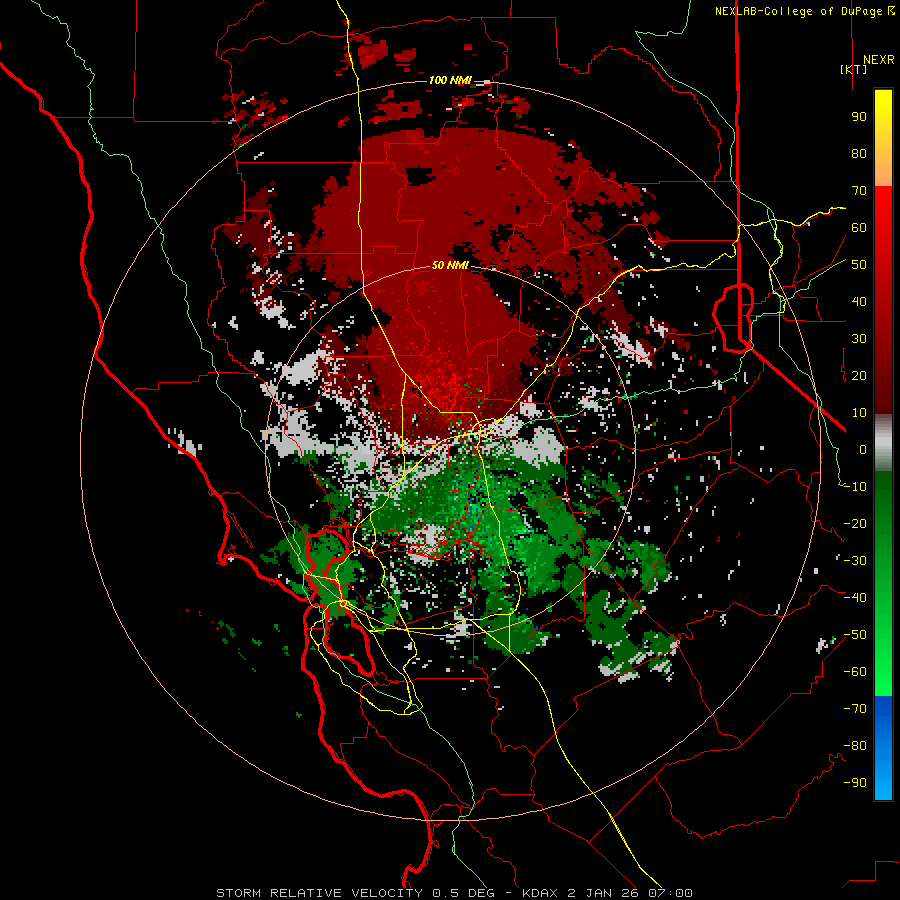Click the '-40' velocity scale label
Screen dimensions: 900x900
[x=855, y=598]
